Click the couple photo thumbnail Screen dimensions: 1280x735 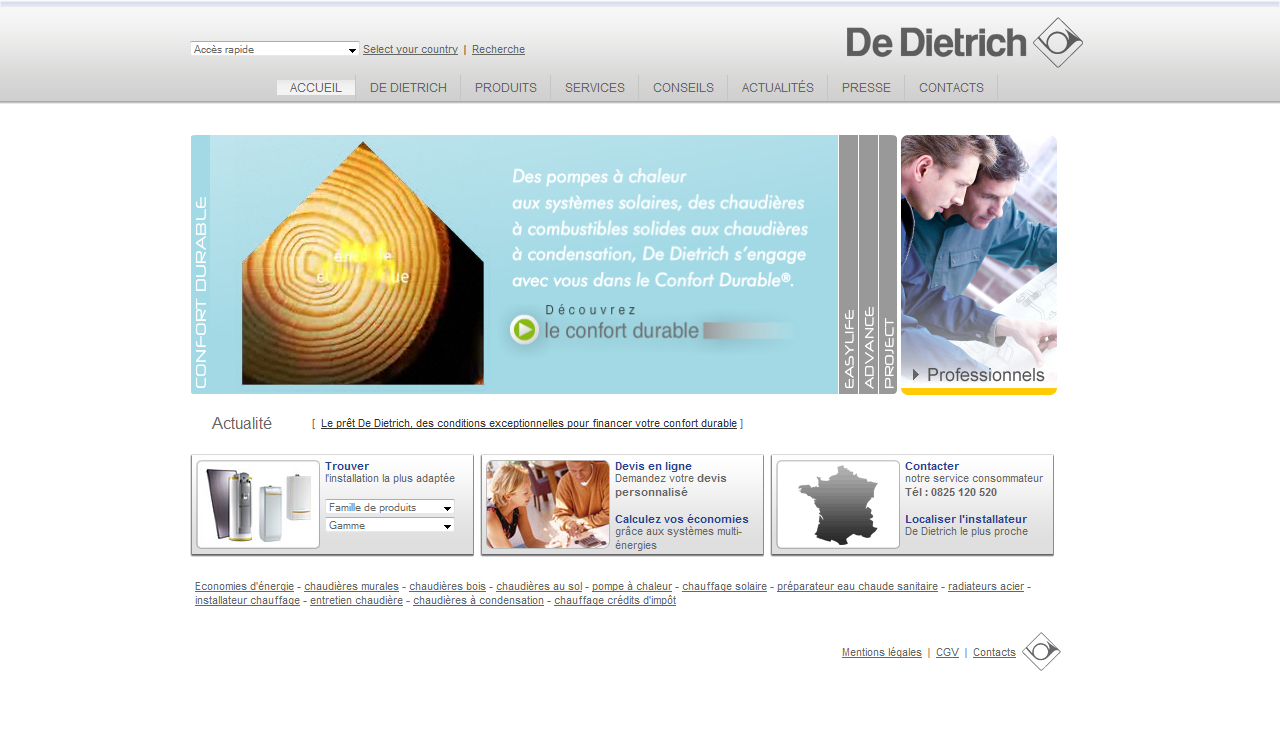click(548, 505)
